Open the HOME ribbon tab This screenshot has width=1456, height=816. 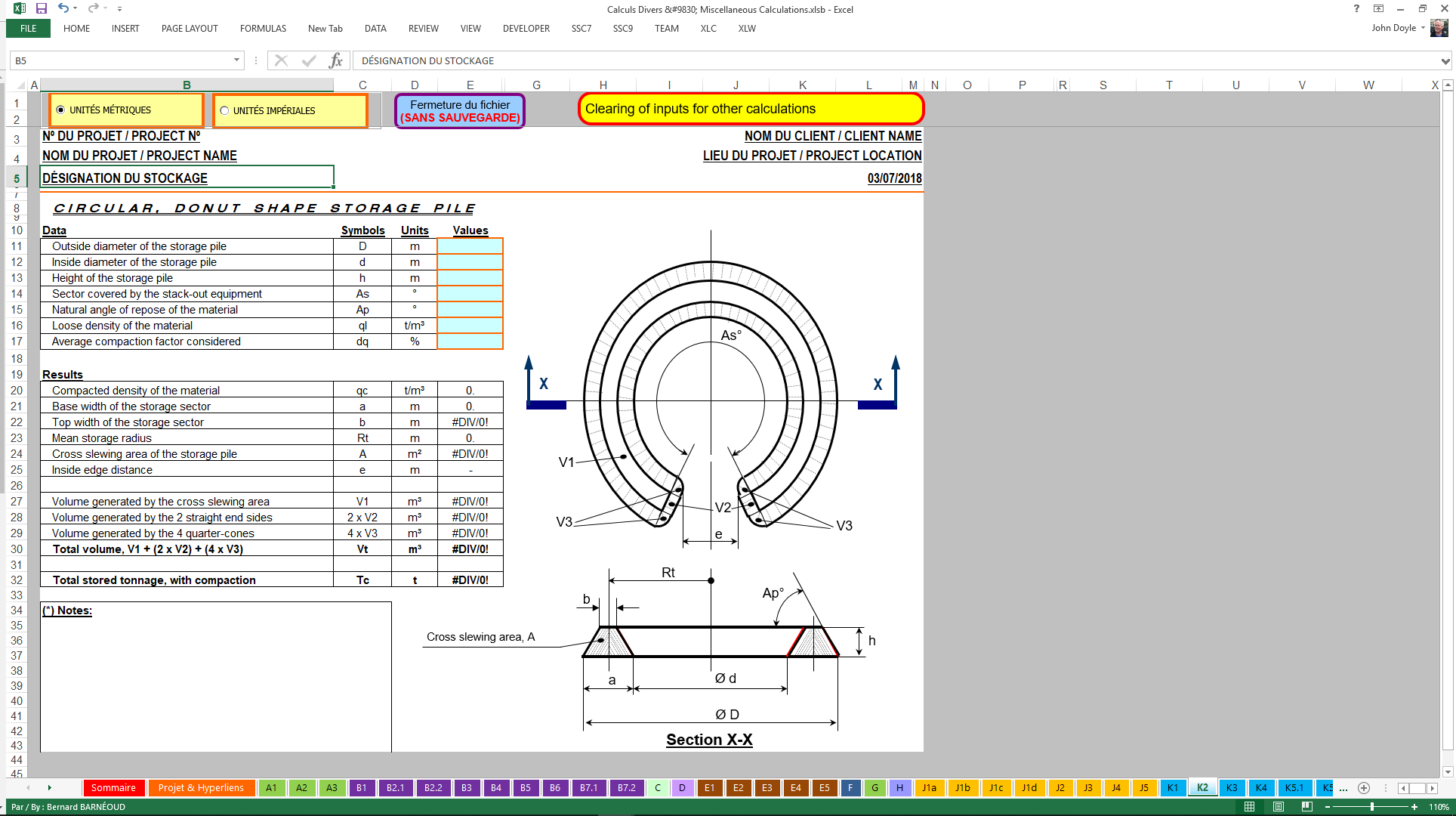tap(76, 29)
